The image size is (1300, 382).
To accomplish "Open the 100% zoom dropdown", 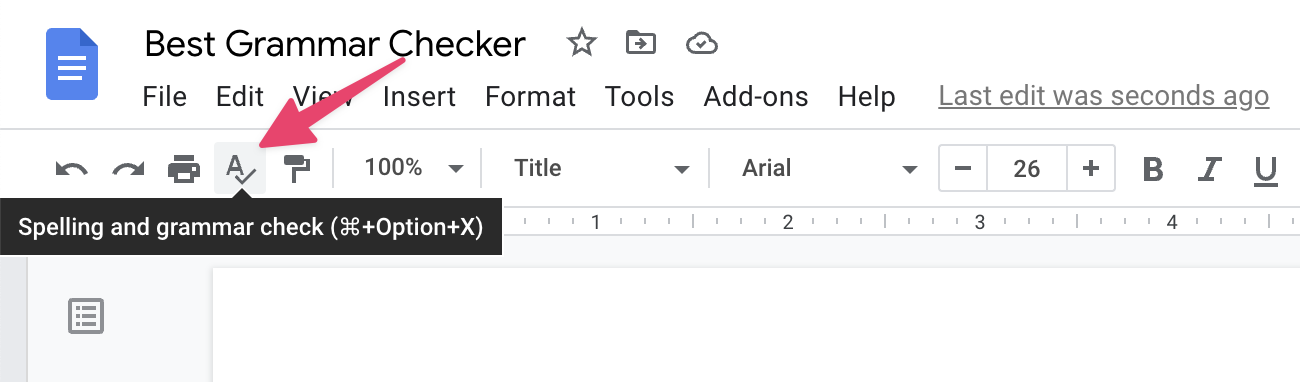I will [x=414, y=168].
